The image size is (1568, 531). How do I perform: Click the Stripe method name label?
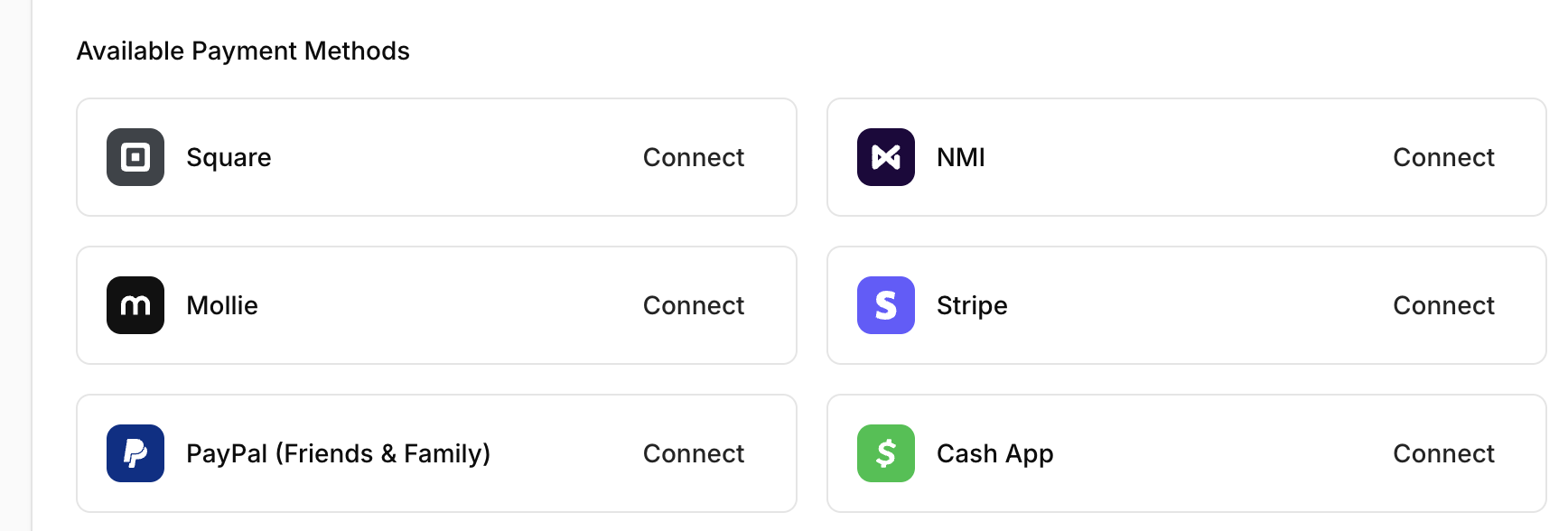(972, 304)
